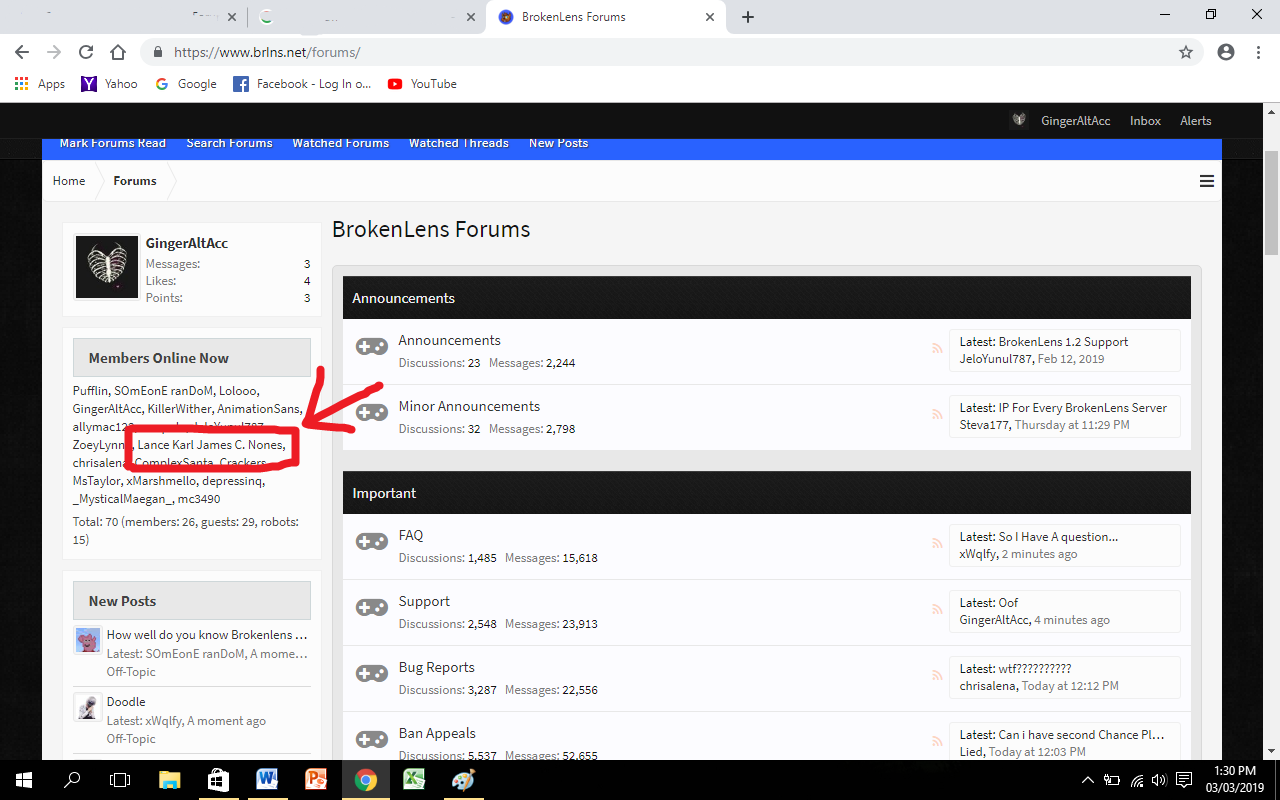
Task: Click the RSS feed icon beside Announcements
Action: (937, 349)
